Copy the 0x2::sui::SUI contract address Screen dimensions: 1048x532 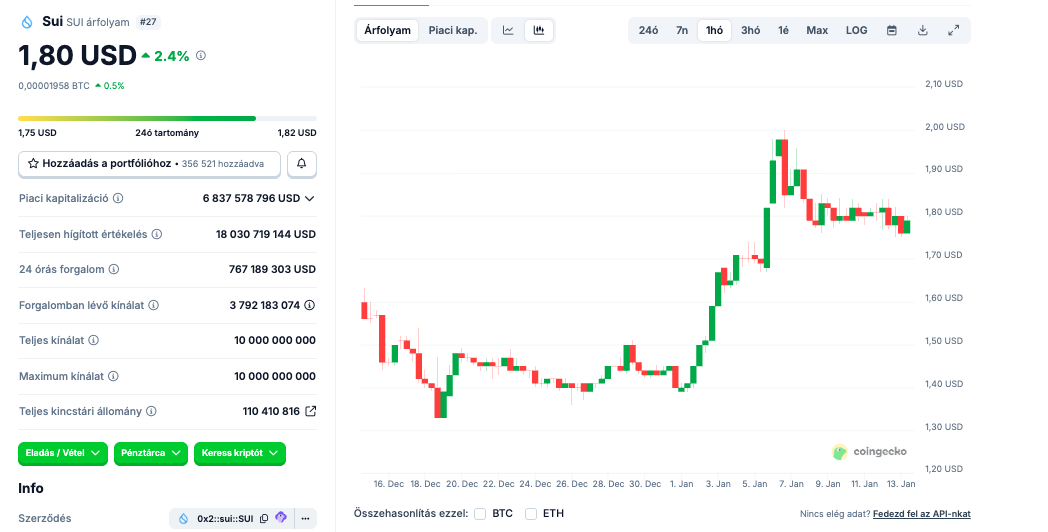(264, 518)
